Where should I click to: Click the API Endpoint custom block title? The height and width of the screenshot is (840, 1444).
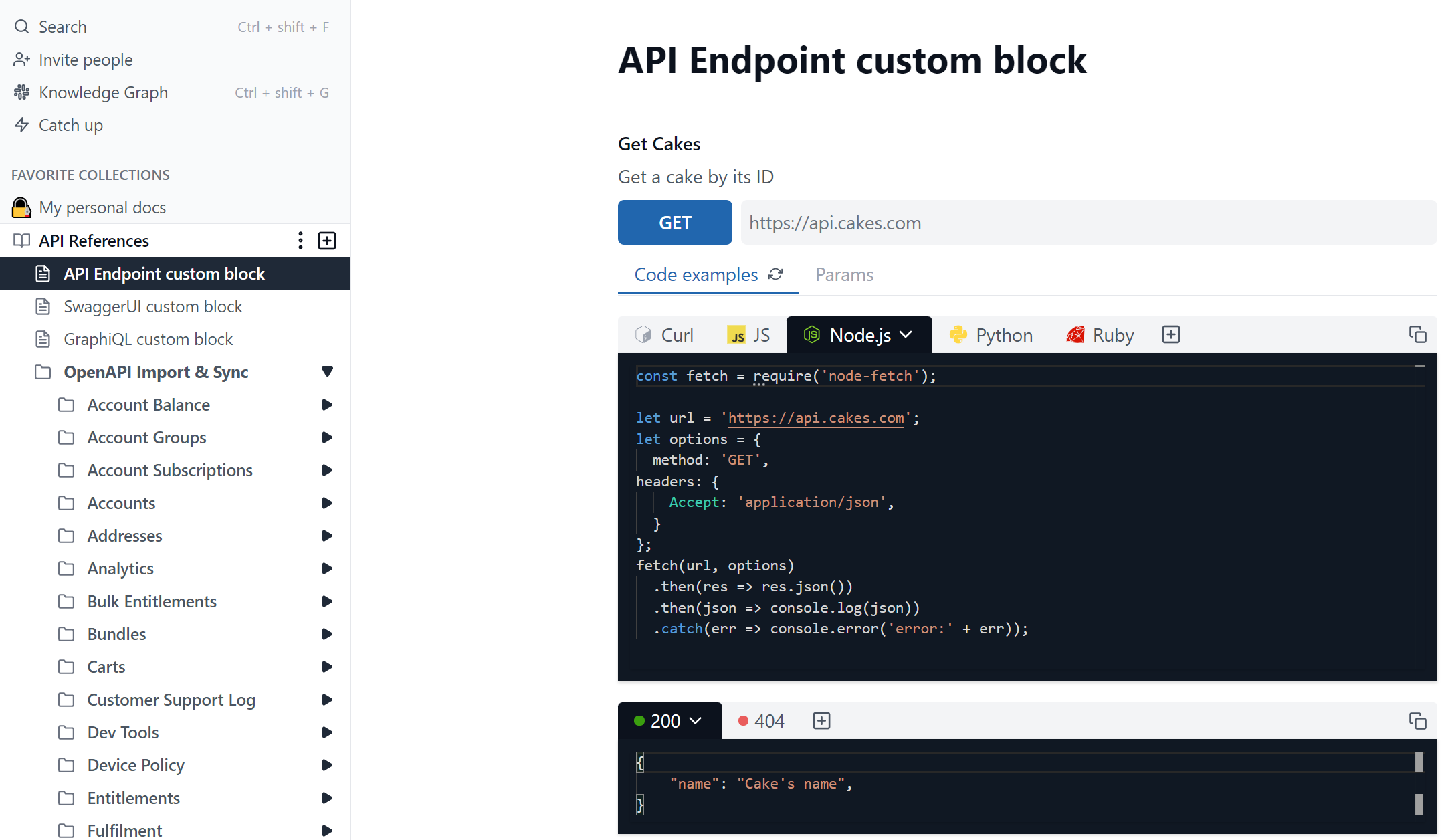coord(852,60)
